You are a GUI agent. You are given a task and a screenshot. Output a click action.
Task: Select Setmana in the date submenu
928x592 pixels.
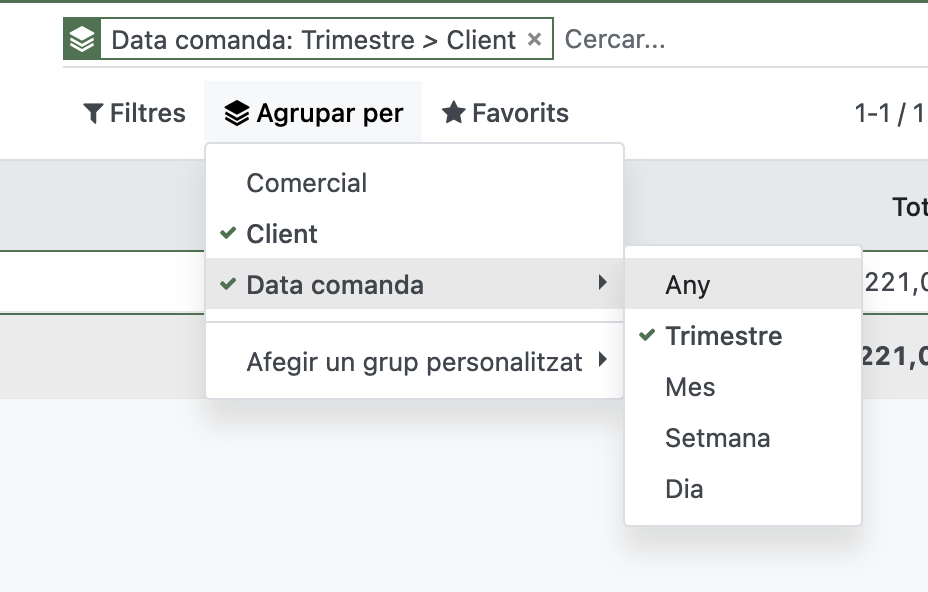tap(717, 438)
